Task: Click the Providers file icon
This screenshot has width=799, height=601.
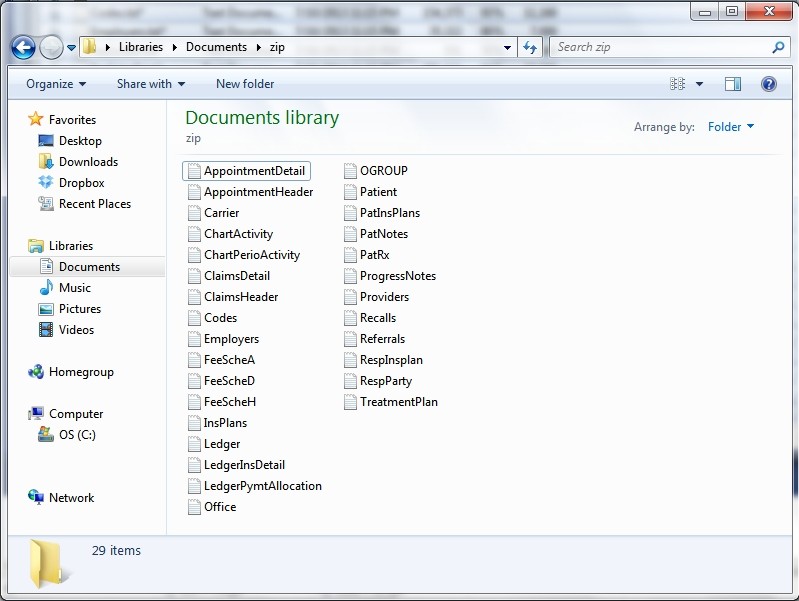Action: tap(350, 297)
